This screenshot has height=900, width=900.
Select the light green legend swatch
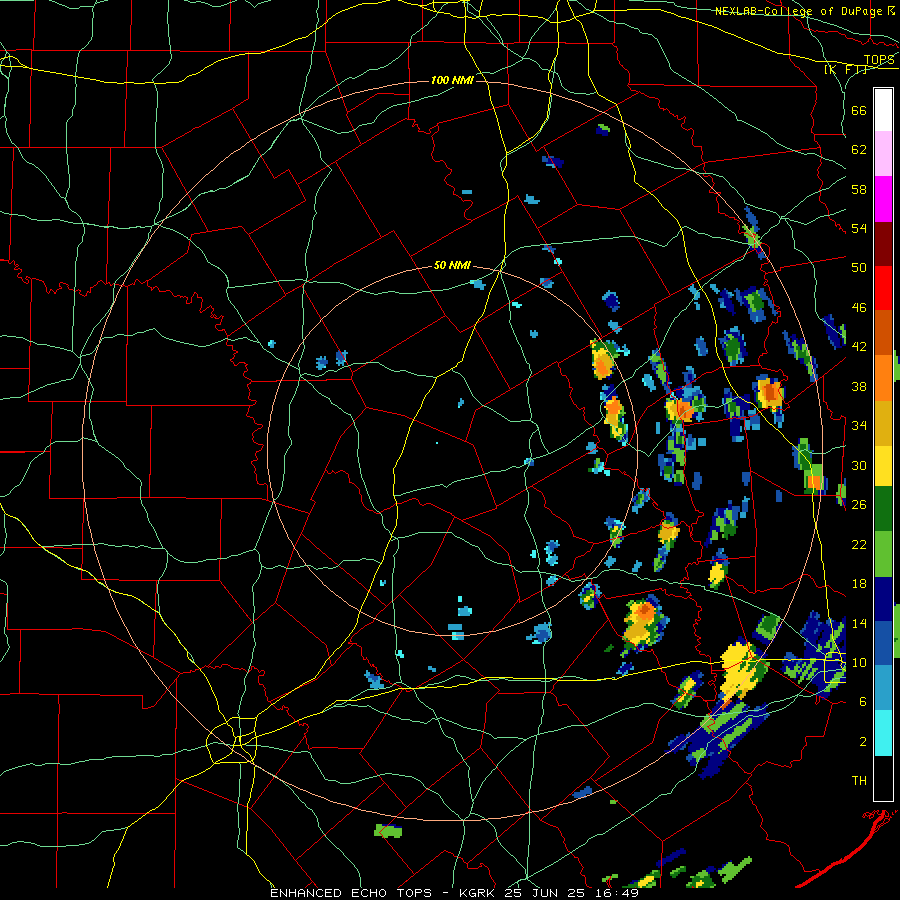click(883, 554)
